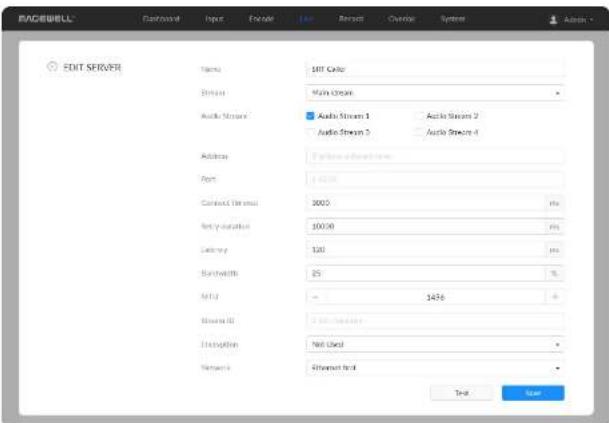
Task: Click the Stream ID input field
Action: point(435,321)
